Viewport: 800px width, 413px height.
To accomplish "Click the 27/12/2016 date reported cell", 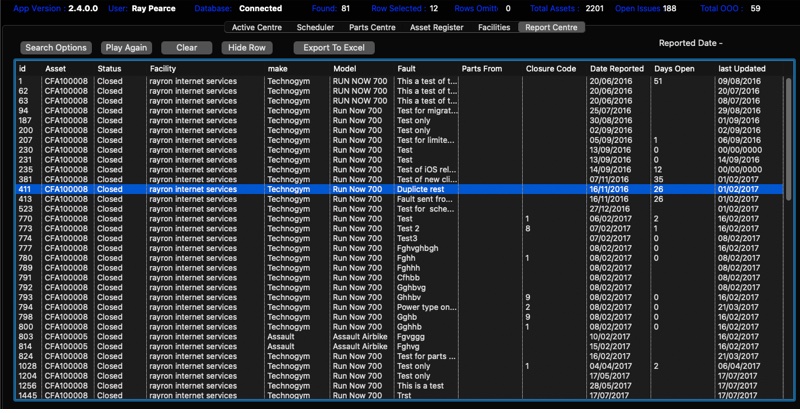I will [x=611, y=209].
